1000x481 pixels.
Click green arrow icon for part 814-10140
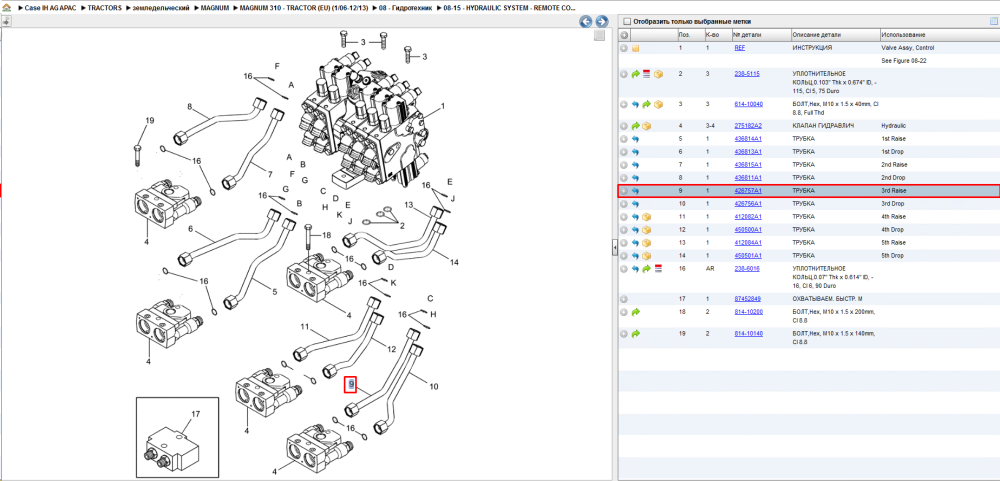tap(635, 334)
